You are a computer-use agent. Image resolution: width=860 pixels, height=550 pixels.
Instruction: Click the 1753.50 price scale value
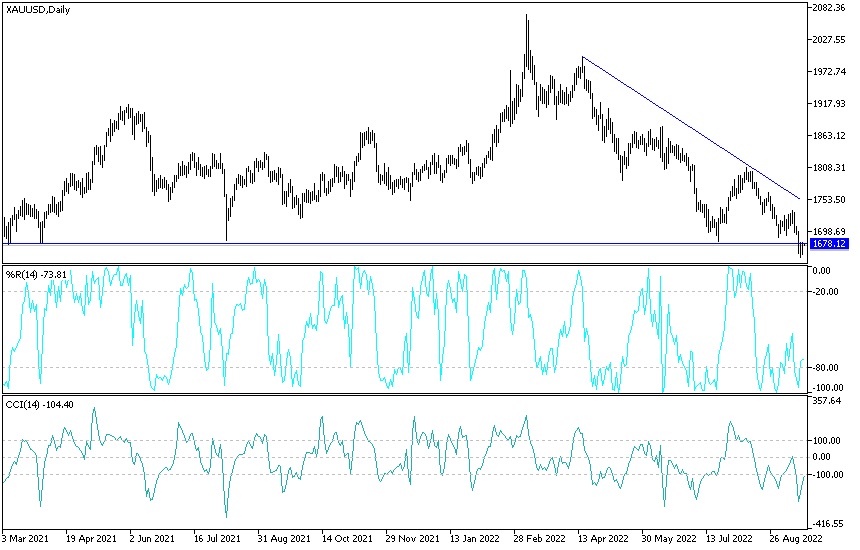click(x=829, y=200)
